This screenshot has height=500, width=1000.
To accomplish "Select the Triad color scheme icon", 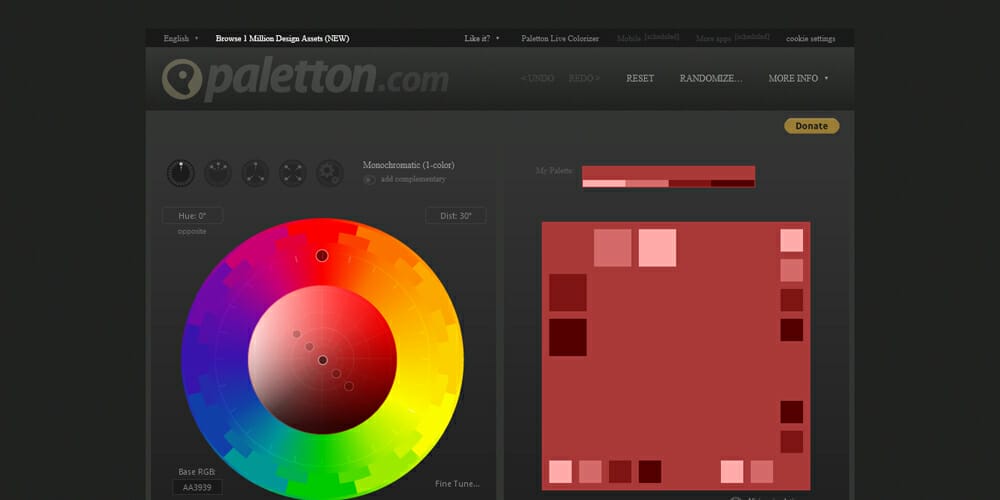I will click(x=255, y=173).
